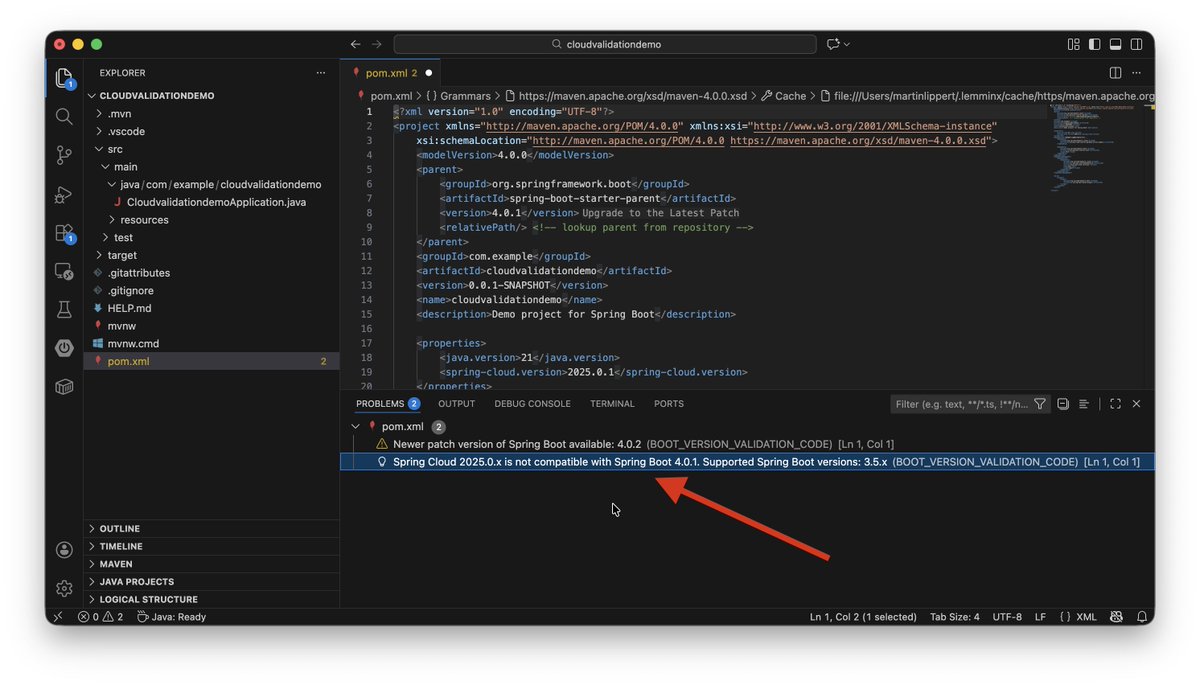The width and height of the screenshot is (1200, 685).
Task: Switch to the OUTPUT tab
Action: coord(456,404)
